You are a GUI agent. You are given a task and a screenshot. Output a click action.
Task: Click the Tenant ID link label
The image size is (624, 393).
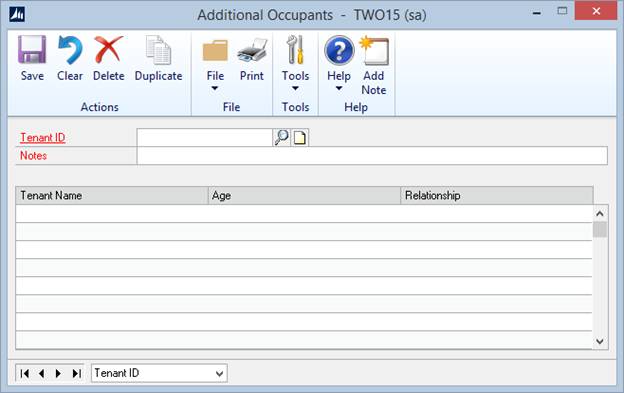pyautogui.click(x=43, y=138)
